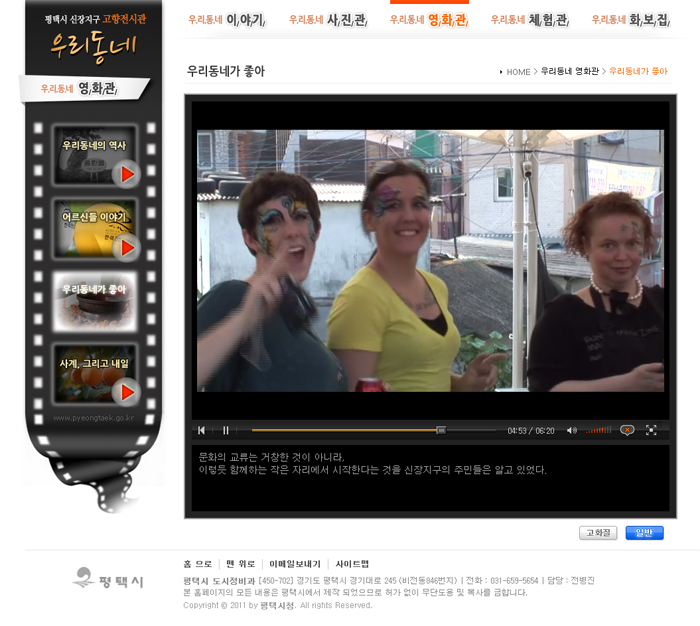
Task: Click the video seek progress bar
Action: [370, 430]
